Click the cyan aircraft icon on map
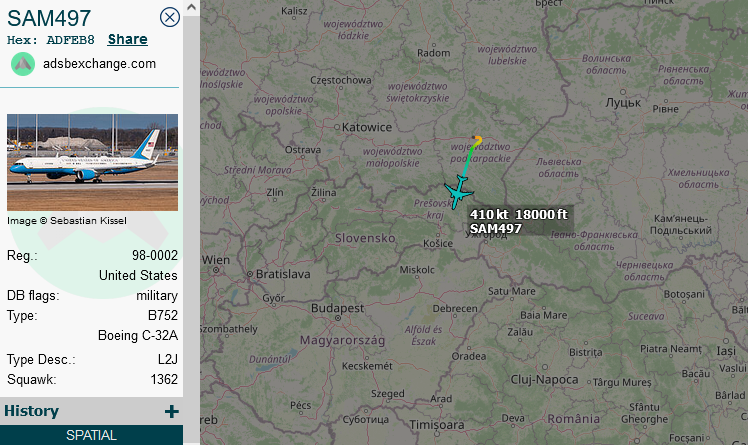This screenshot has height=445, width=748. coord(458,192)
